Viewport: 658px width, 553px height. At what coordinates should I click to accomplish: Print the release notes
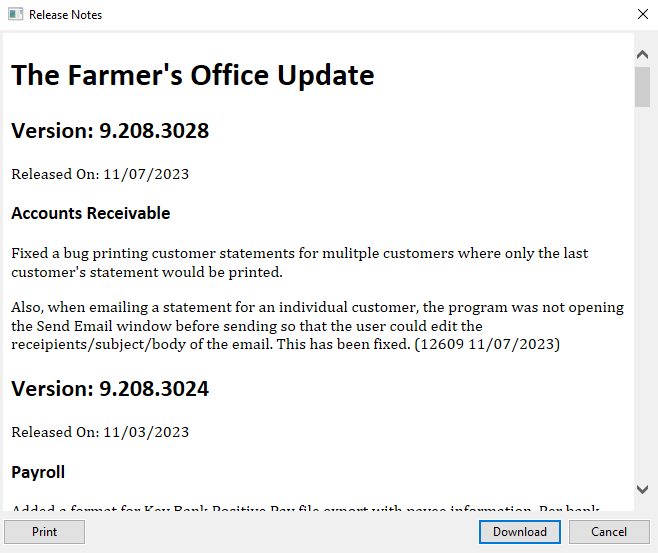pyautogui.click(x=45, y=532)
